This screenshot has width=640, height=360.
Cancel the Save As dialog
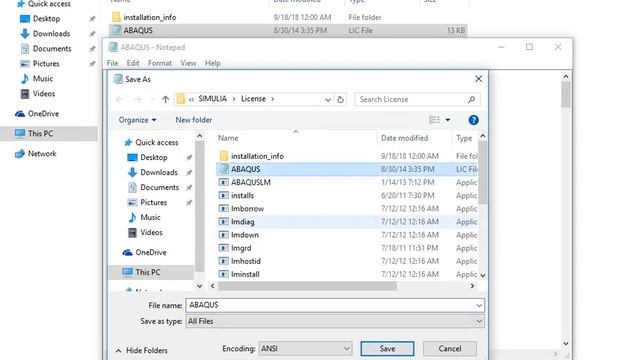[449, 349]
